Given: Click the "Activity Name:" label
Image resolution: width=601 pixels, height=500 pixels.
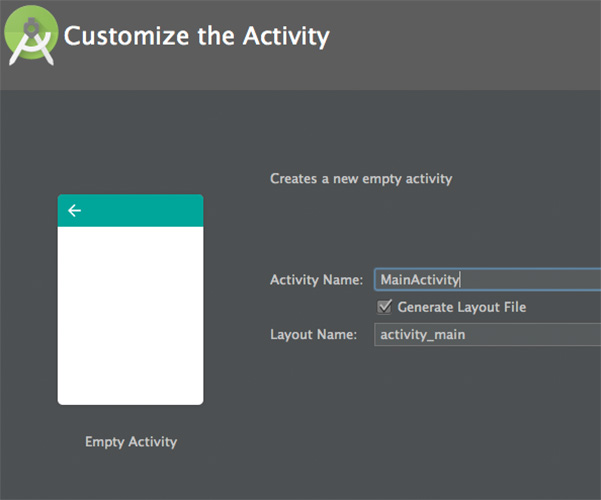Looking at the screenshot, I should 316,281.
